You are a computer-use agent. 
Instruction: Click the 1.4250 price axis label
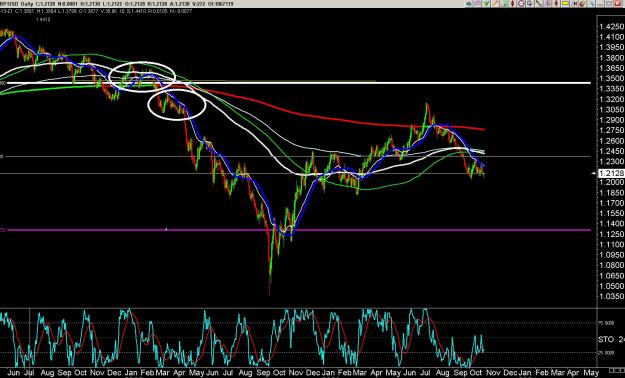pyautogui.click(x=611, y=27)
